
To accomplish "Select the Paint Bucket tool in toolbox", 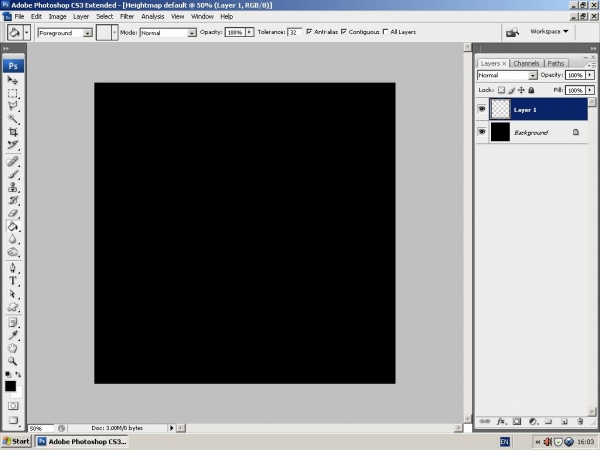I will 13,227.
